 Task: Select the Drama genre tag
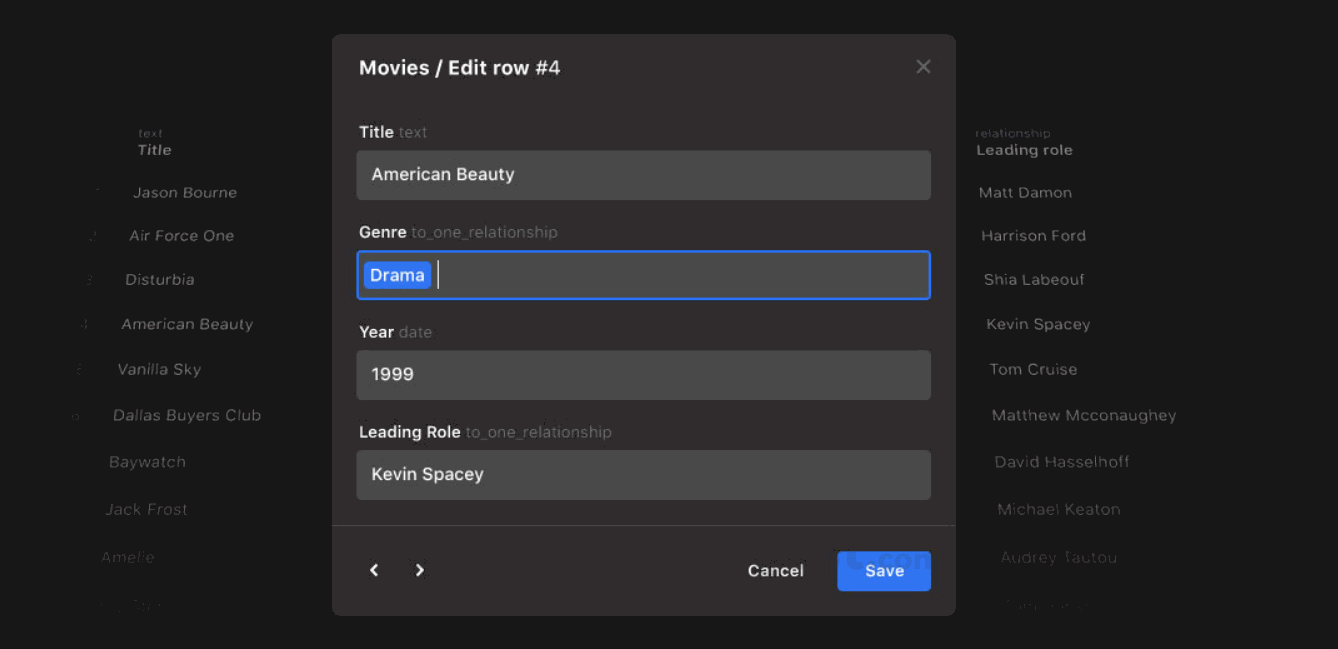pos(397,275)
